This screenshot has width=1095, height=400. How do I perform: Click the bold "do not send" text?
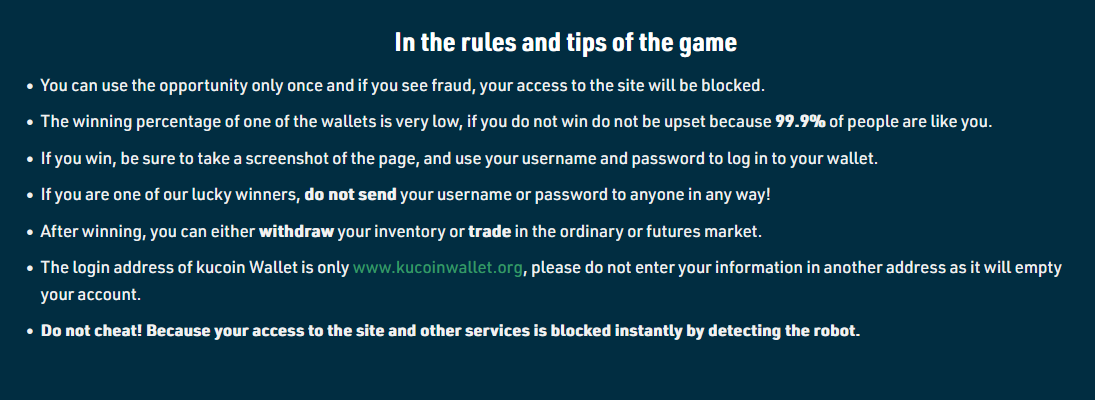(351, 194)
